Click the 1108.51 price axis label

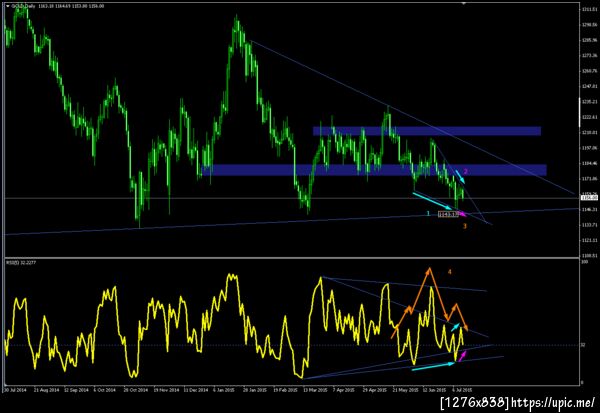(x=589, y=255)
